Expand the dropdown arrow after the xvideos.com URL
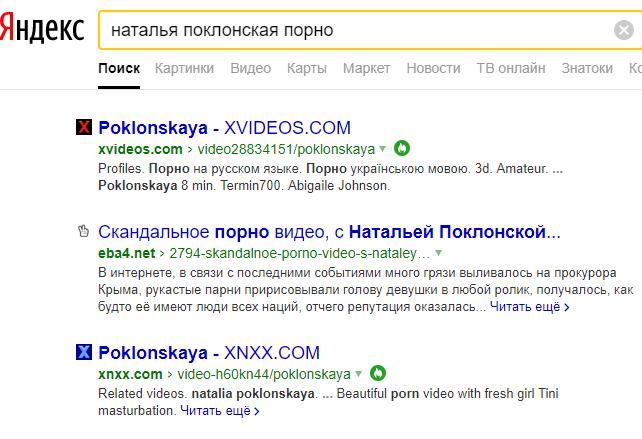Image resolution: width=642 pixels, height=439 pixels. click(383, 149)
